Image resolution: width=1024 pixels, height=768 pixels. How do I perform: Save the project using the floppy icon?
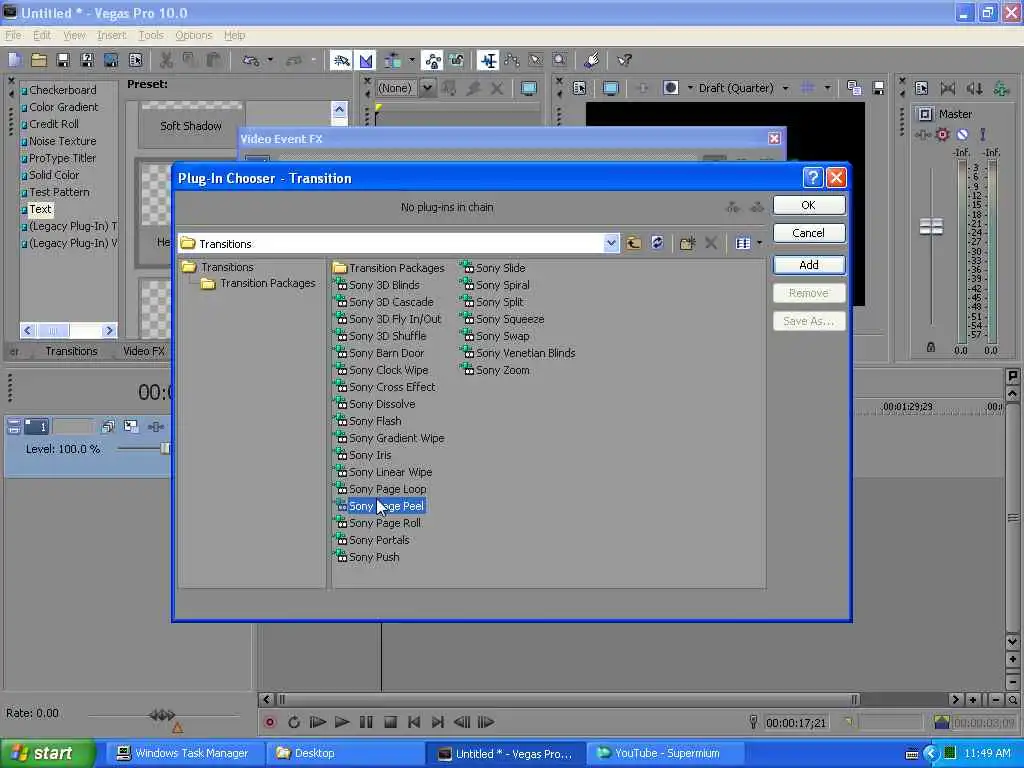click(x=63, y=60)
